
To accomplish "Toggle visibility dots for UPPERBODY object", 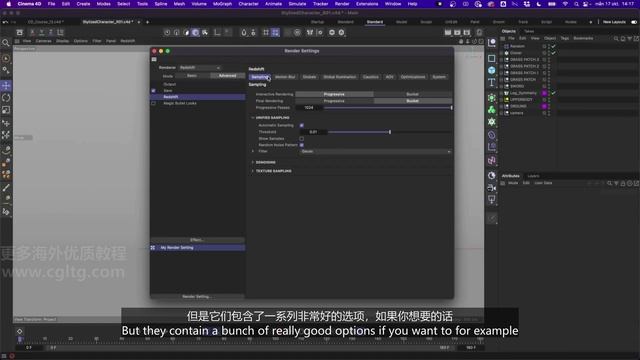I will point(549,100).
